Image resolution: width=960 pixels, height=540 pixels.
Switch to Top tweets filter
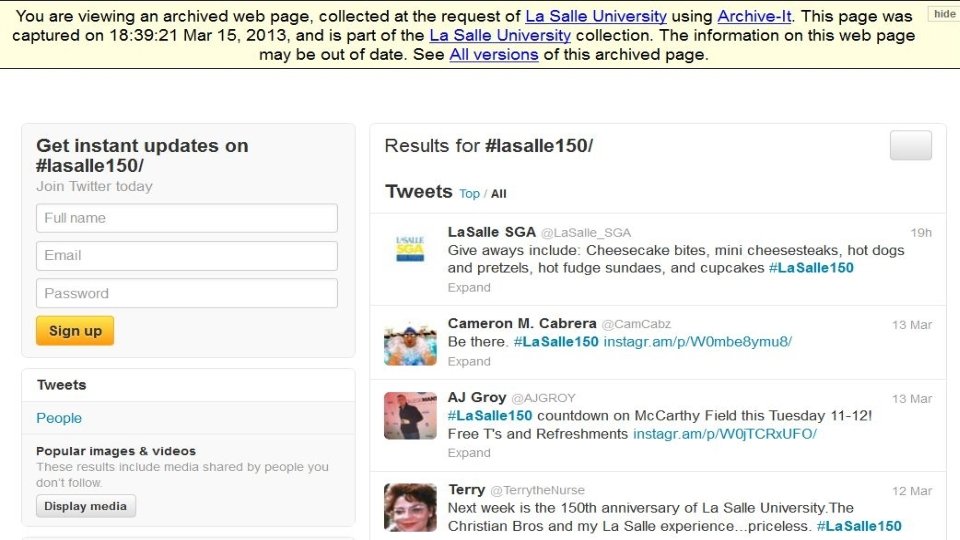[x=470, y=193]
